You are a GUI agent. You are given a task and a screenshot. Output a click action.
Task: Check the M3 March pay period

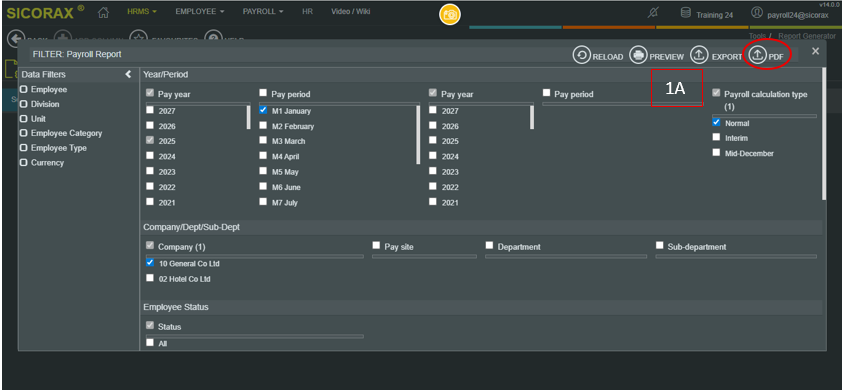coord(263,140)
